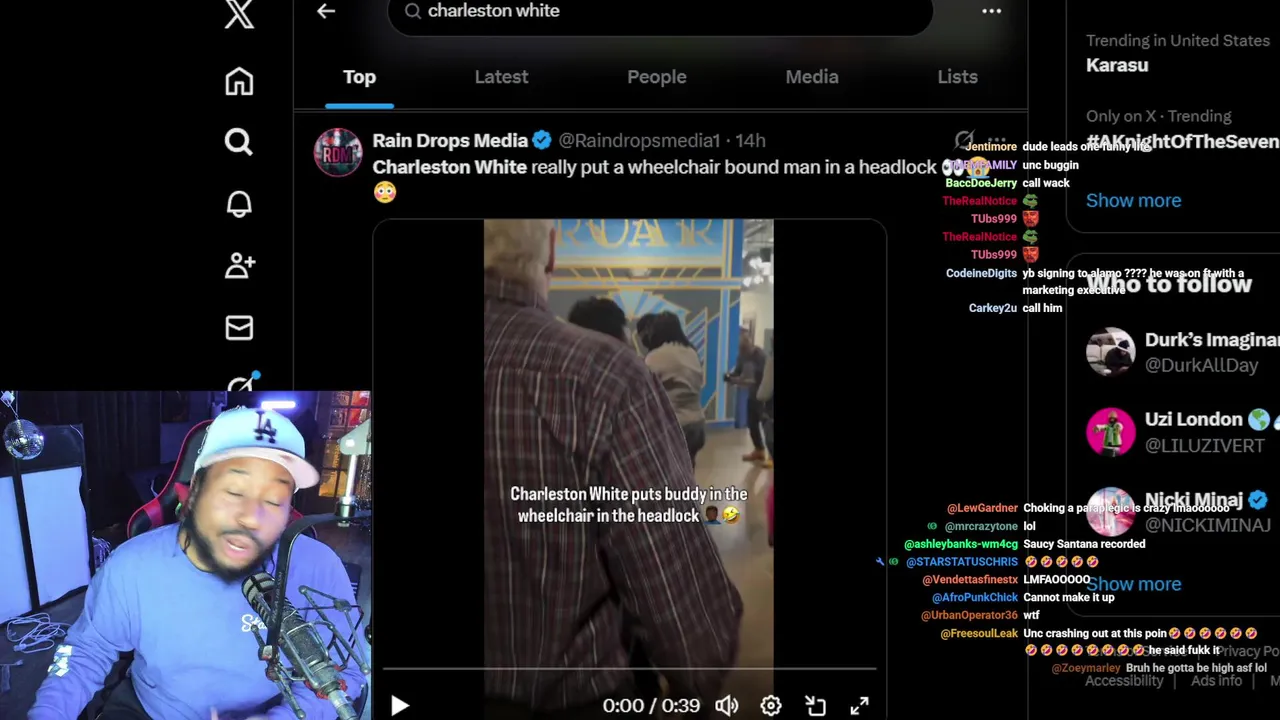Click the Accessibility footer link
The height and width of the screenshot is (720, 1280).
pyautogui.click(x=1124, y=681)
